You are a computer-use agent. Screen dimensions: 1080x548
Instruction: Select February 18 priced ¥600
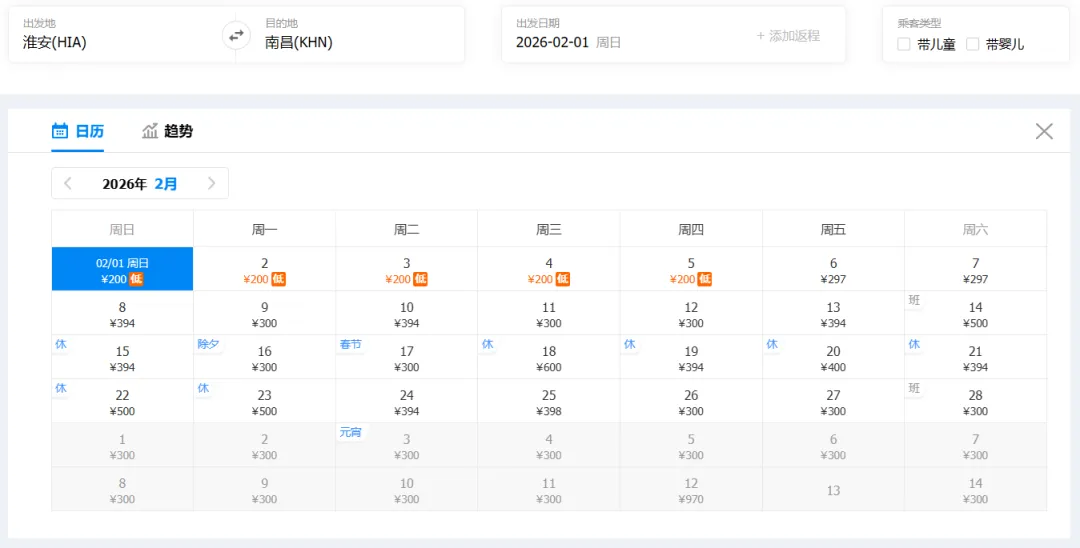tap(549, 357)
